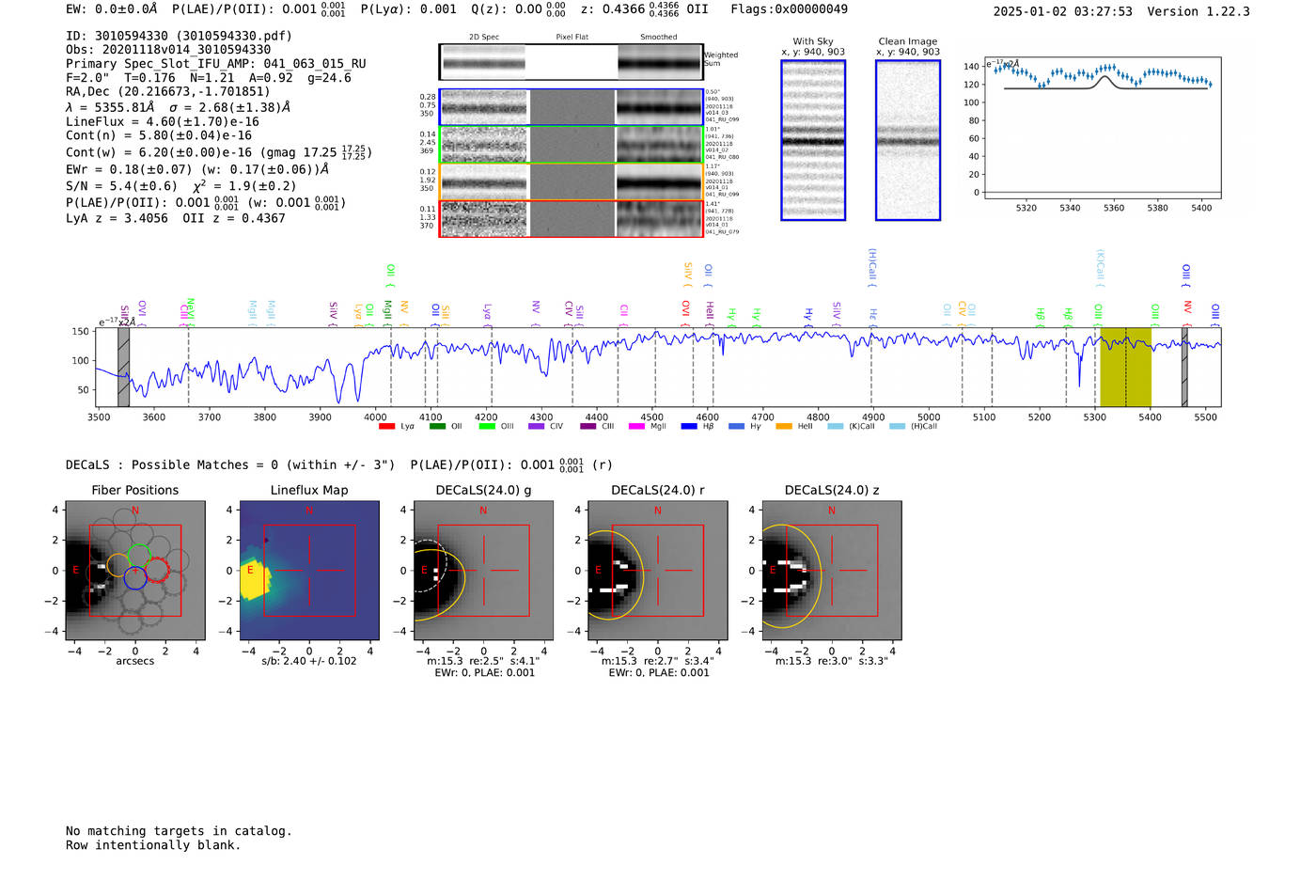Click the RA,Dec (20.216673,-1.701851) line
The height and width of the screenshot is (896, 1316).
pos(167,91)
